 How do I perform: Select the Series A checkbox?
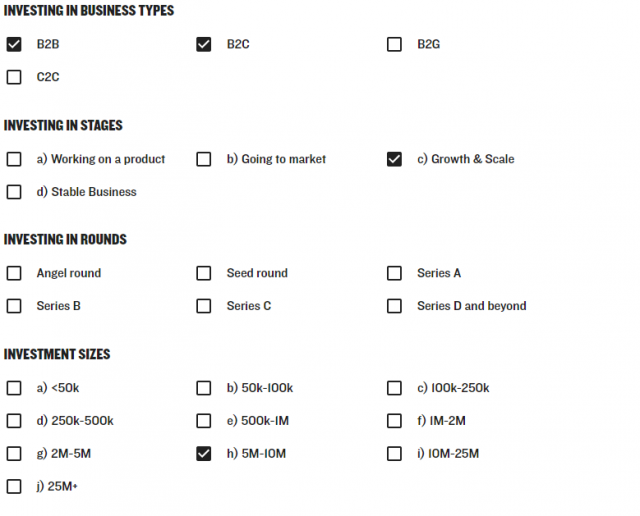coord(395,273)
